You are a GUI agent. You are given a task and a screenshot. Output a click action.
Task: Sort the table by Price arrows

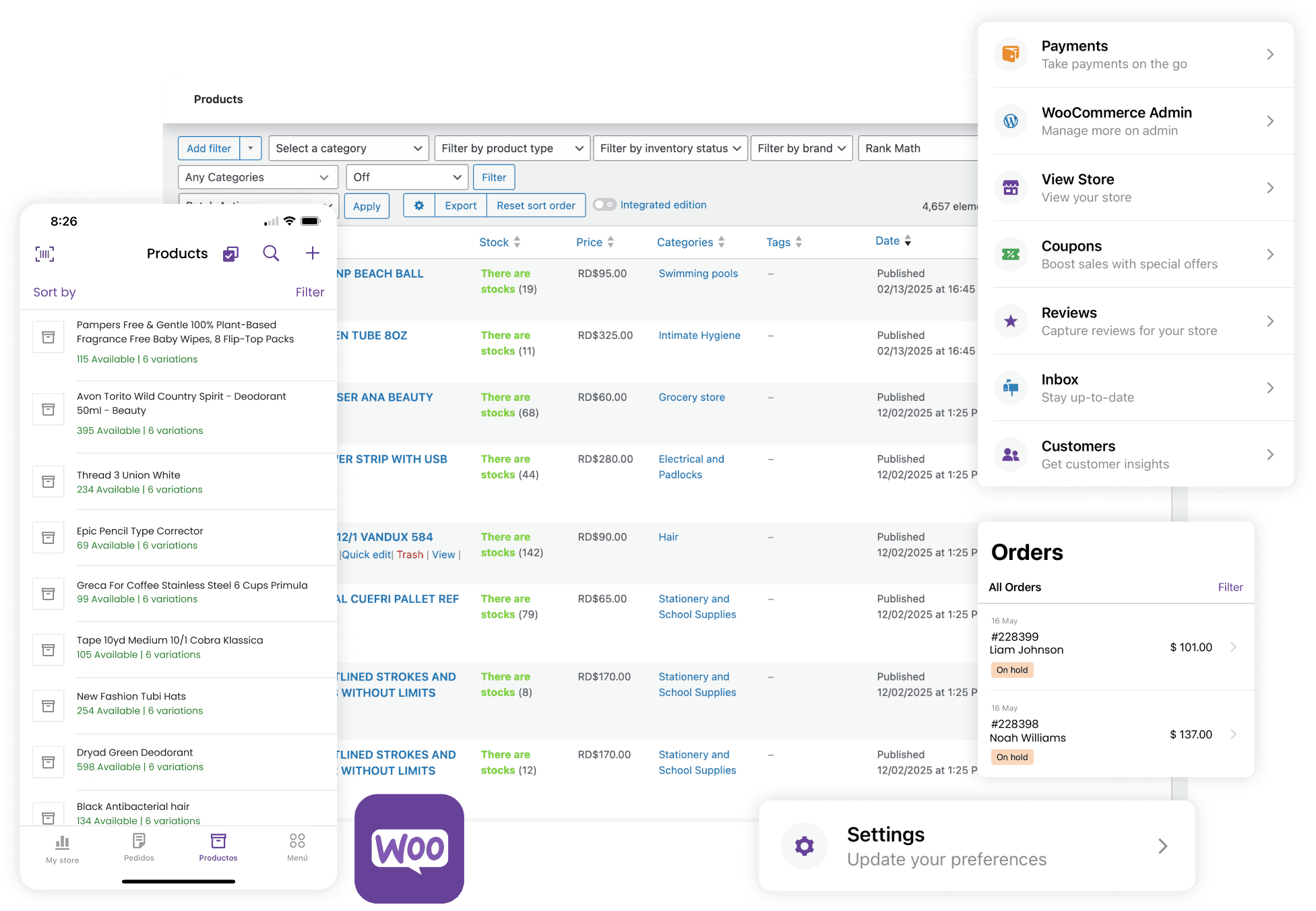pyautogui.click(x=610, y=242)
